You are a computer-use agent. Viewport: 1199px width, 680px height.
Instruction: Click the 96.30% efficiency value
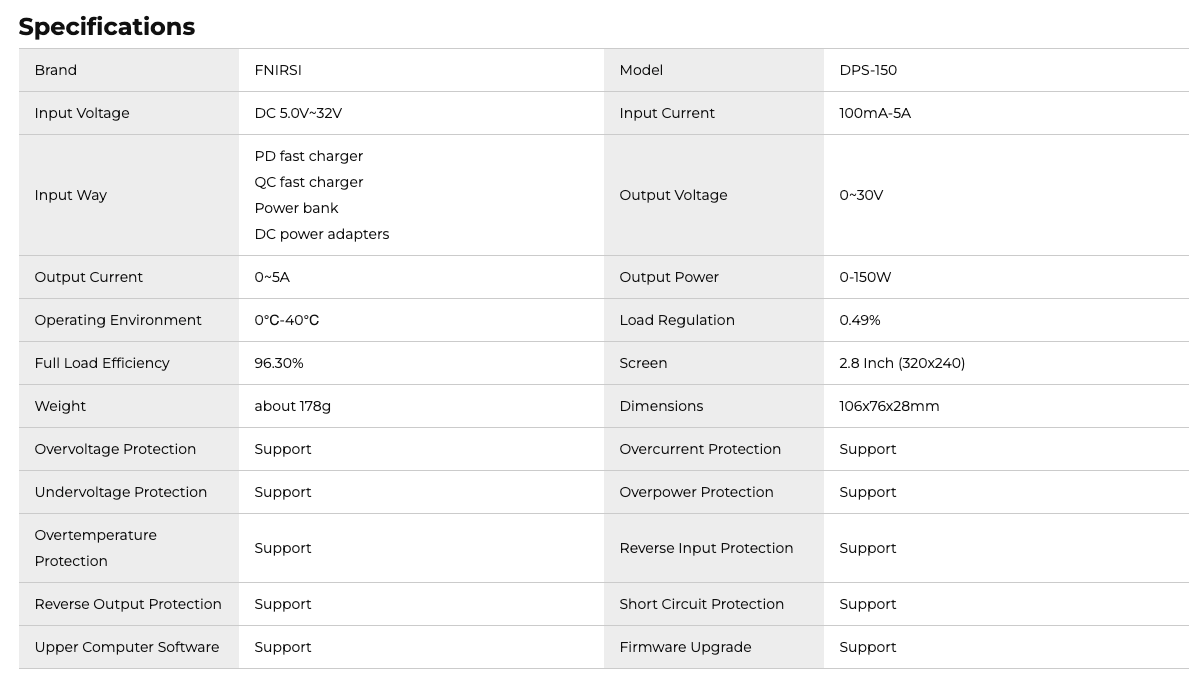coord(279,363)
